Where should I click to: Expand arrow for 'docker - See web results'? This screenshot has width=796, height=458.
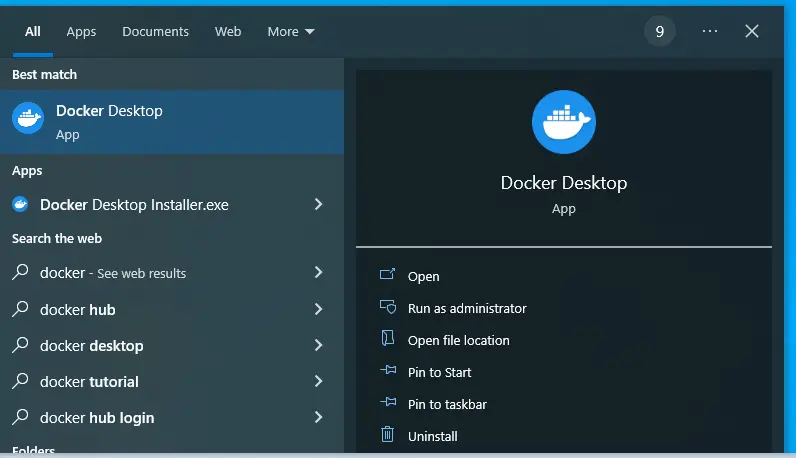coord(318,272)
